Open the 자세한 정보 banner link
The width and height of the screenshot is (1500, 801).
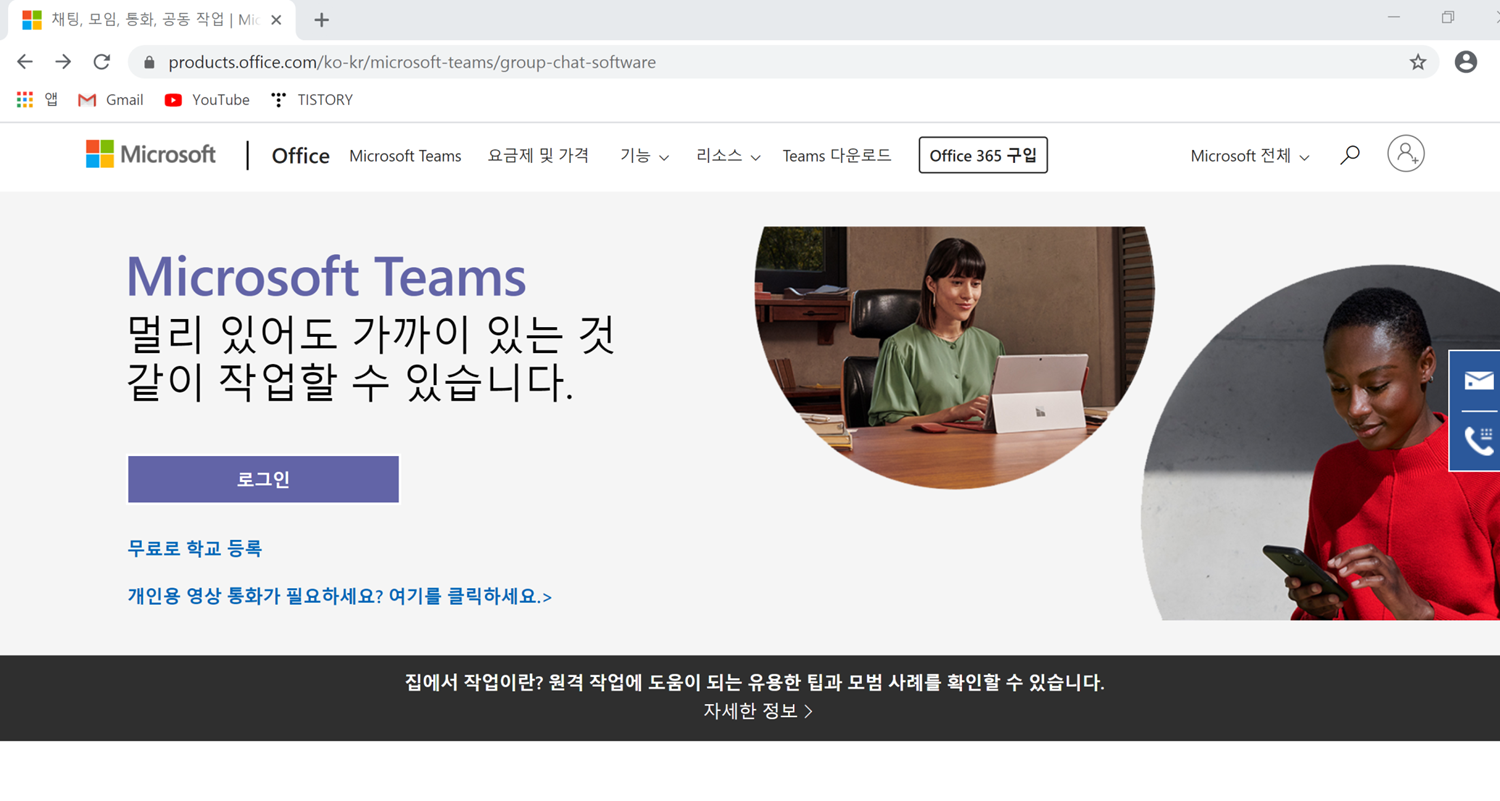758,711
